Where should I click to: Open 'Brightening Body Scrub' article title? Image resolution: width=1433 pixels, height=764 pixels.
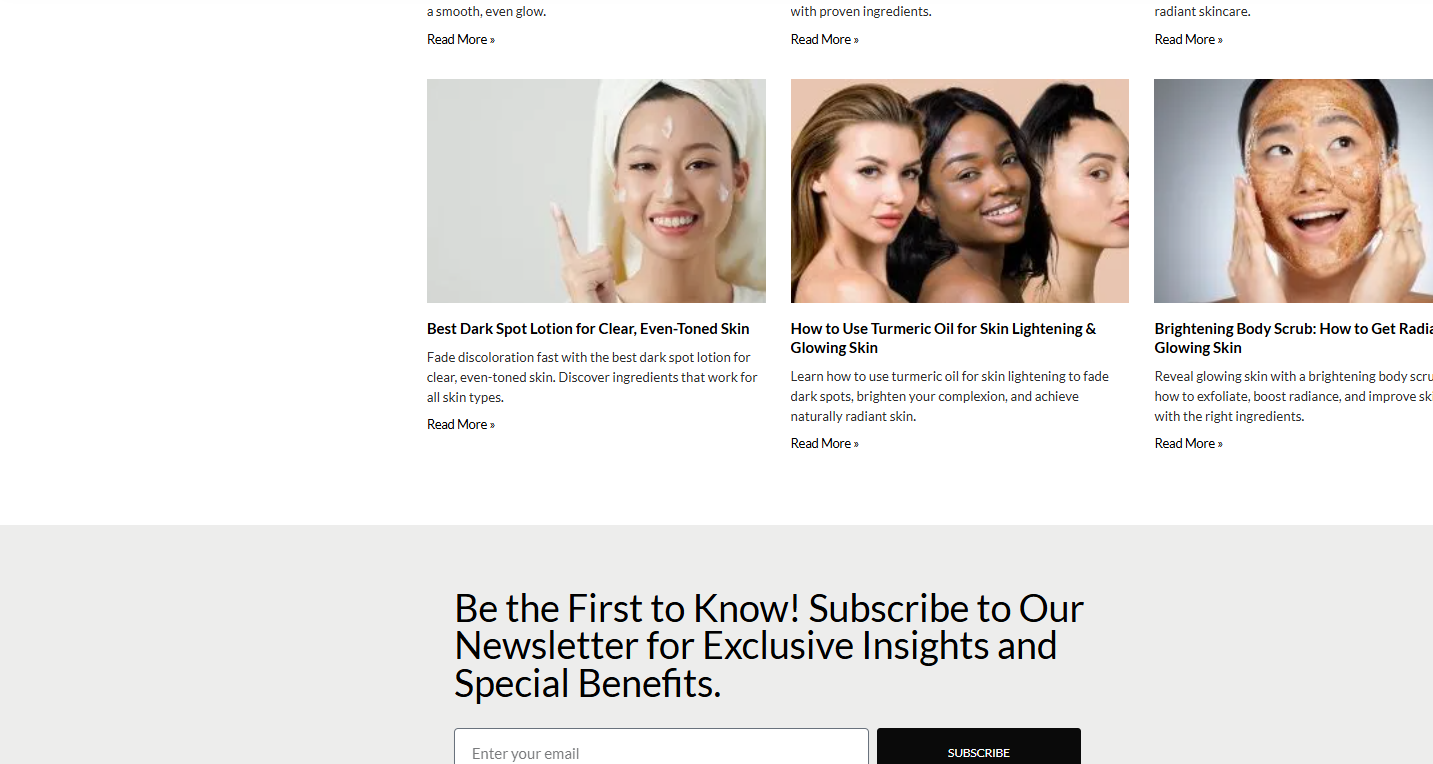tap(1294, 338)
